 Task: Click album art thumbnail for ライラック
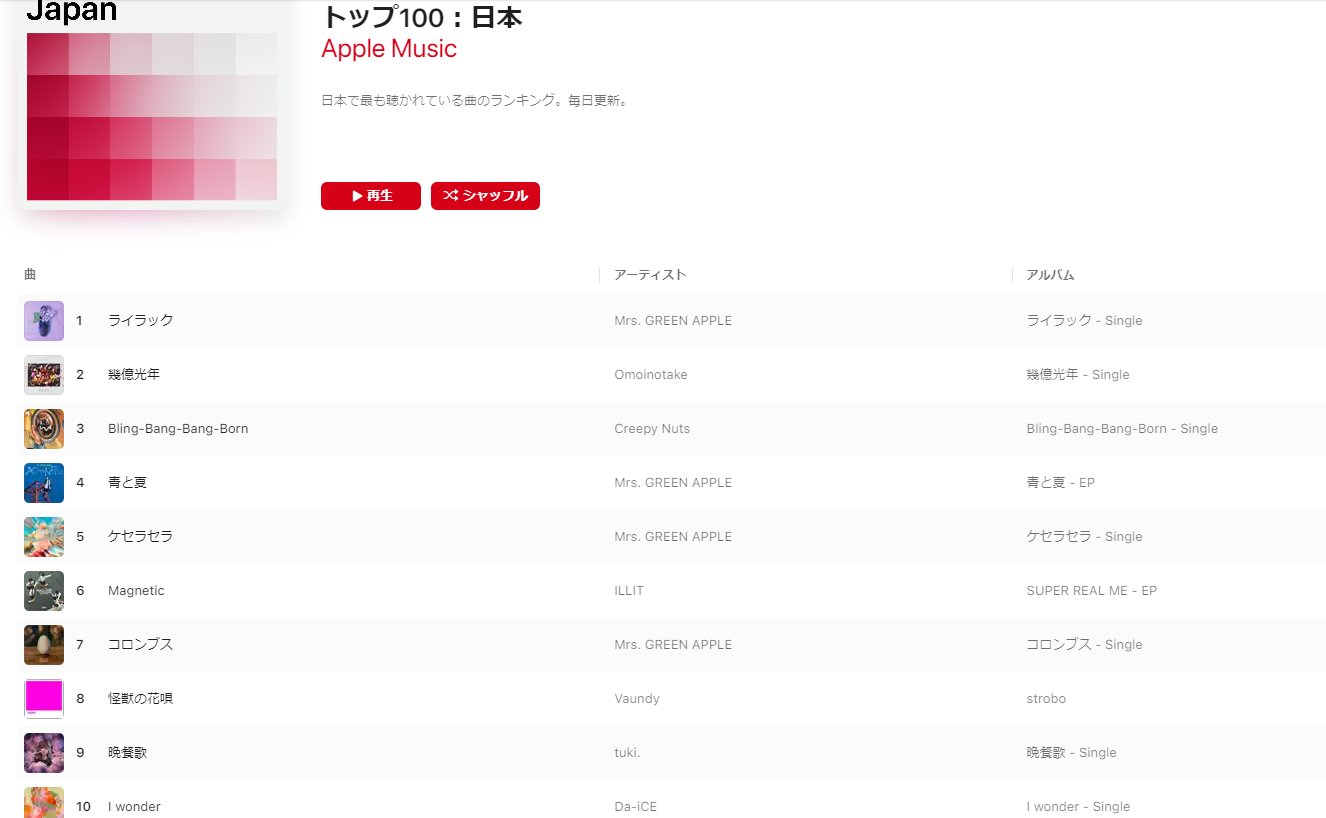pyautogui.click(x=44, y=321)
